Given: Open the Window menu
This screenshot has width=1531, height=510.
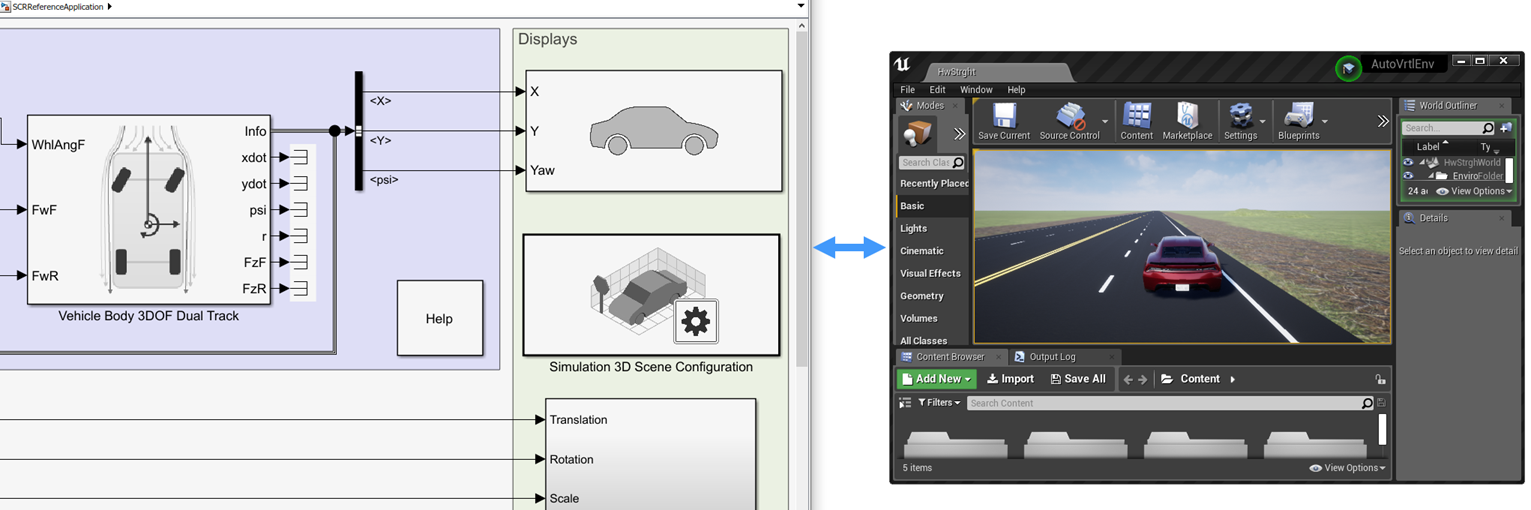Looking at the screenshot, I should point(976,90).
